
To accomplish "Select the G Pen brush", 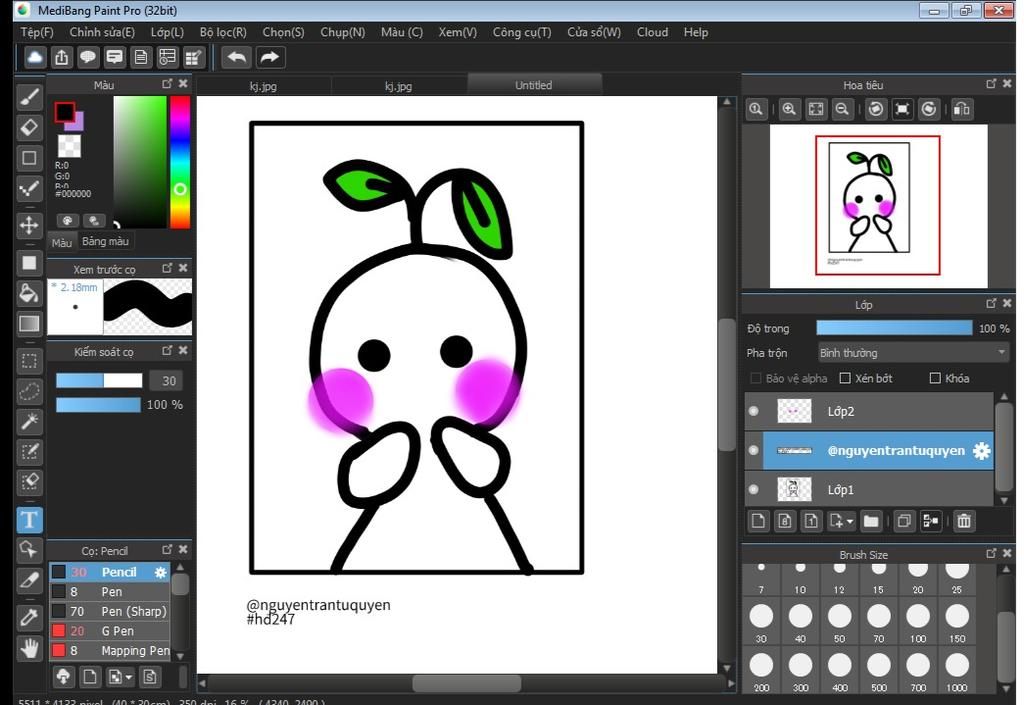I will (110, 631).
